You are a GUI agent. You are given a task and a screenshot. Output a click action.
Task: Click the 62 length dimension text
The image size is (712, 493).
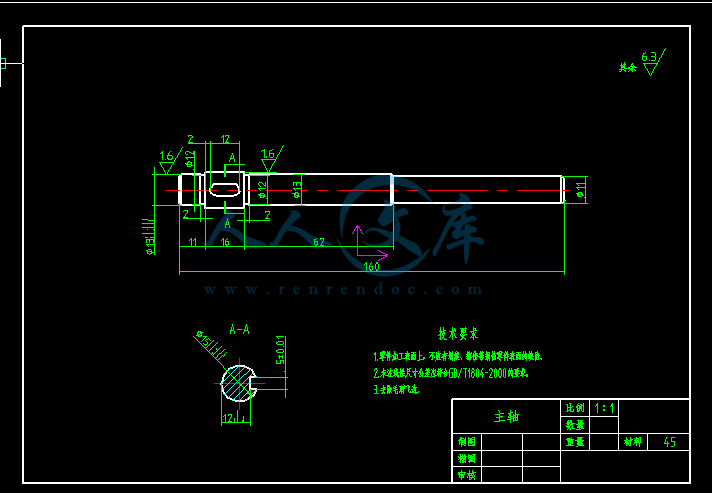(x=319, y=242)
